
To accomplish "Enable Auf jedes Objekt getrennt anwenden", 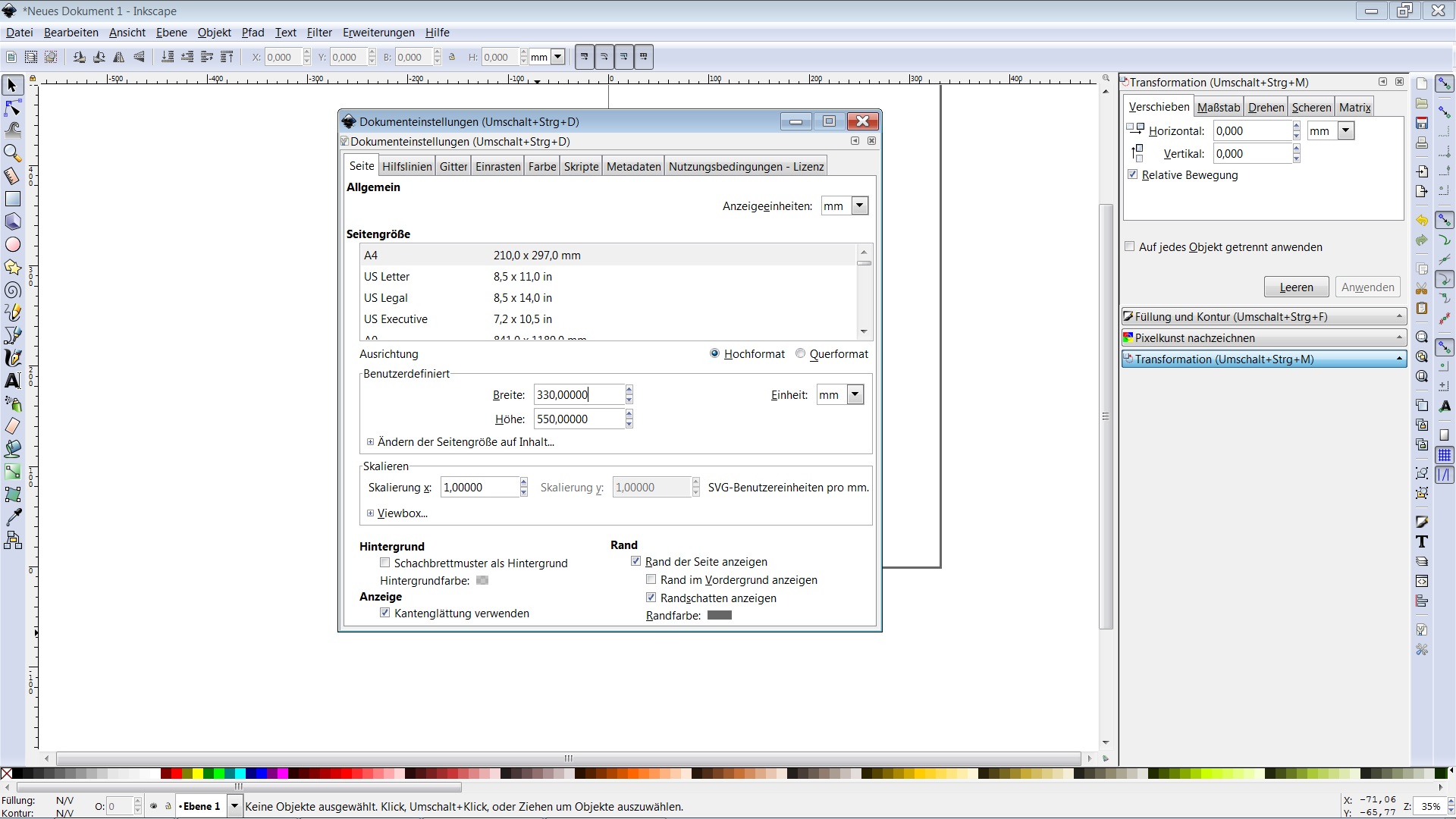I will click(x=1130, y=246).
